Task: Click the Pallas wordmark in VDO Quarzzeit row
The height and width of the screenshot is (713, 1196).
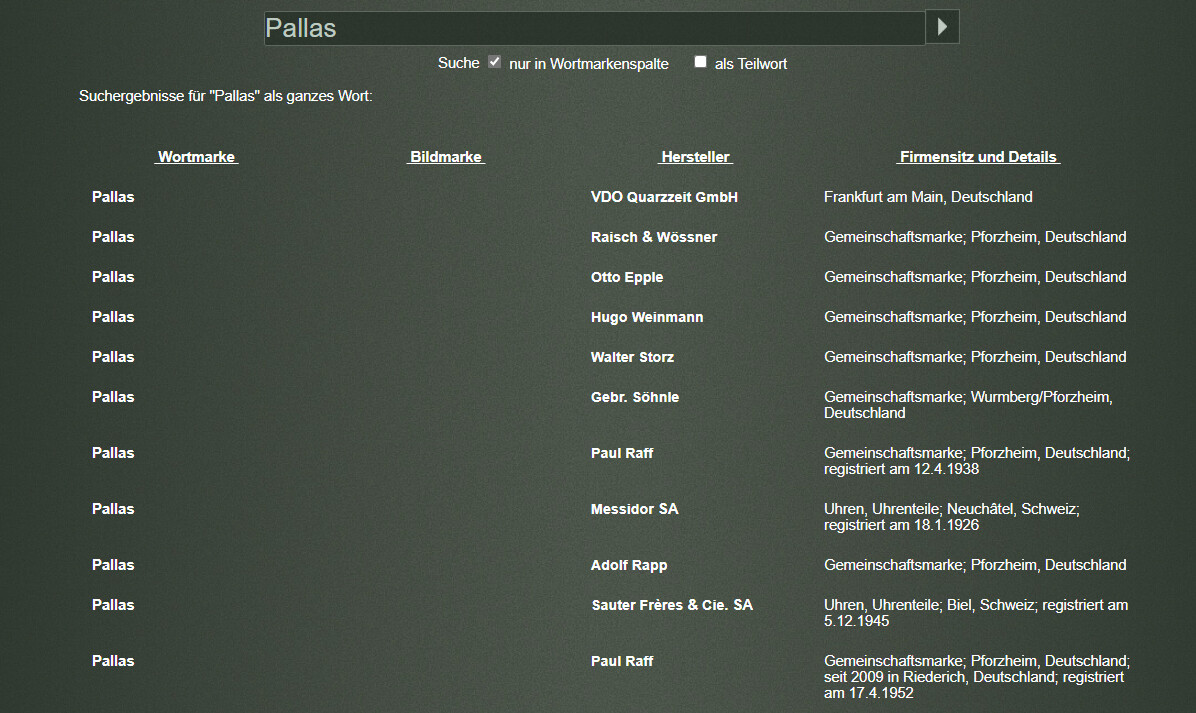Action: [x=113, y=197]
